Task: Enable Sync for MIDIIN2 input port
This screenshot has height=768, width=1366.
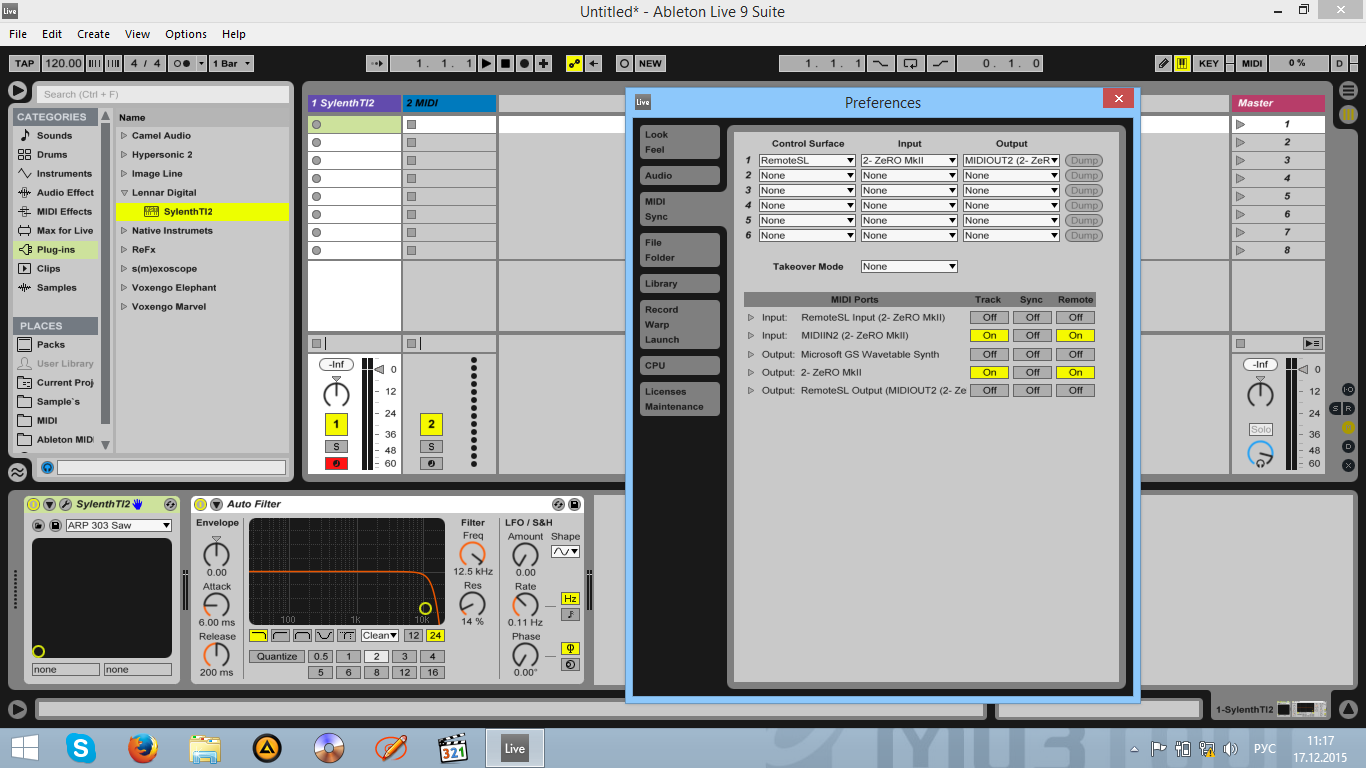Action: tap(1032, 336)
